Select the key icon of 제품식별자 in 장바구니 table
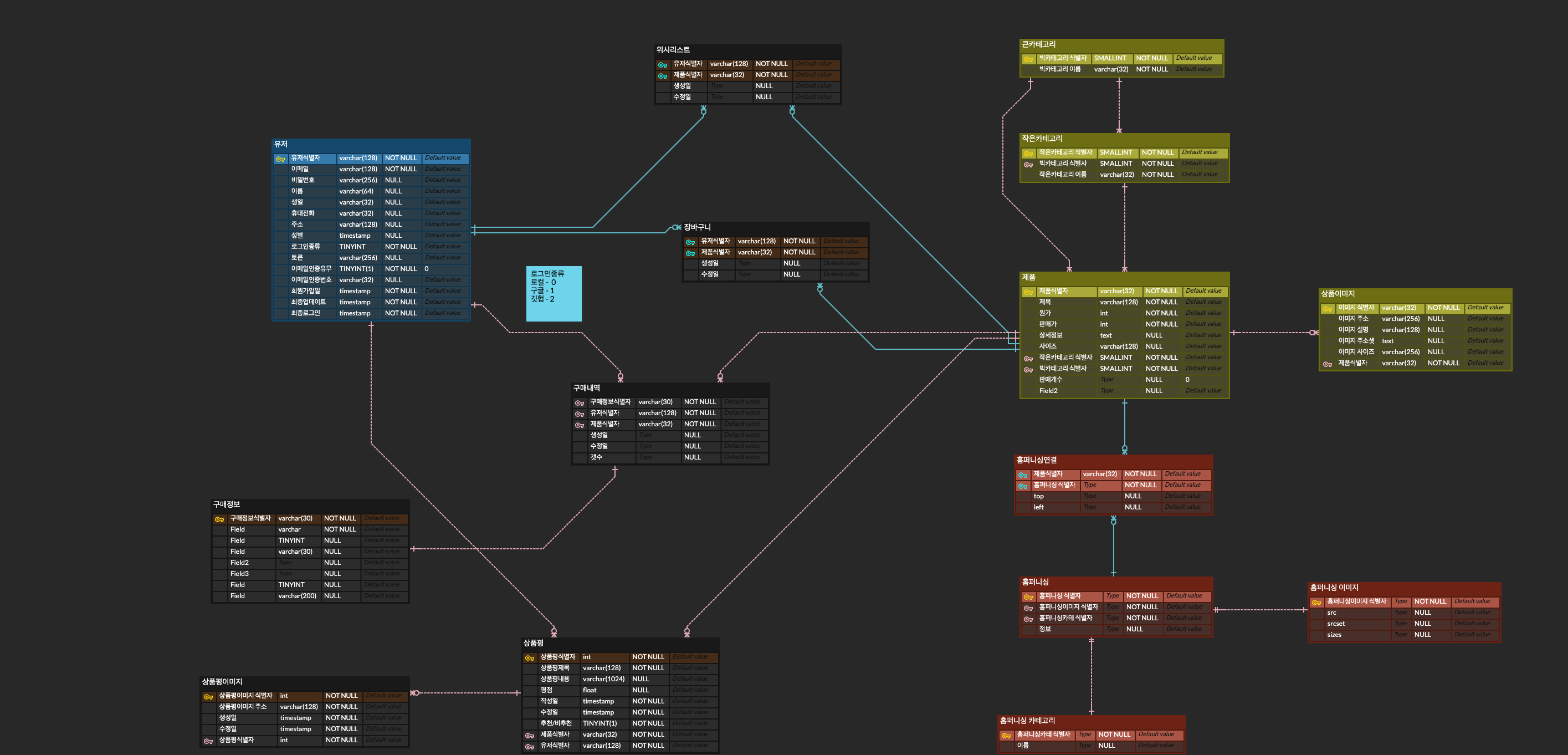This screenshot has height=755, width=1568. [690, 253]
